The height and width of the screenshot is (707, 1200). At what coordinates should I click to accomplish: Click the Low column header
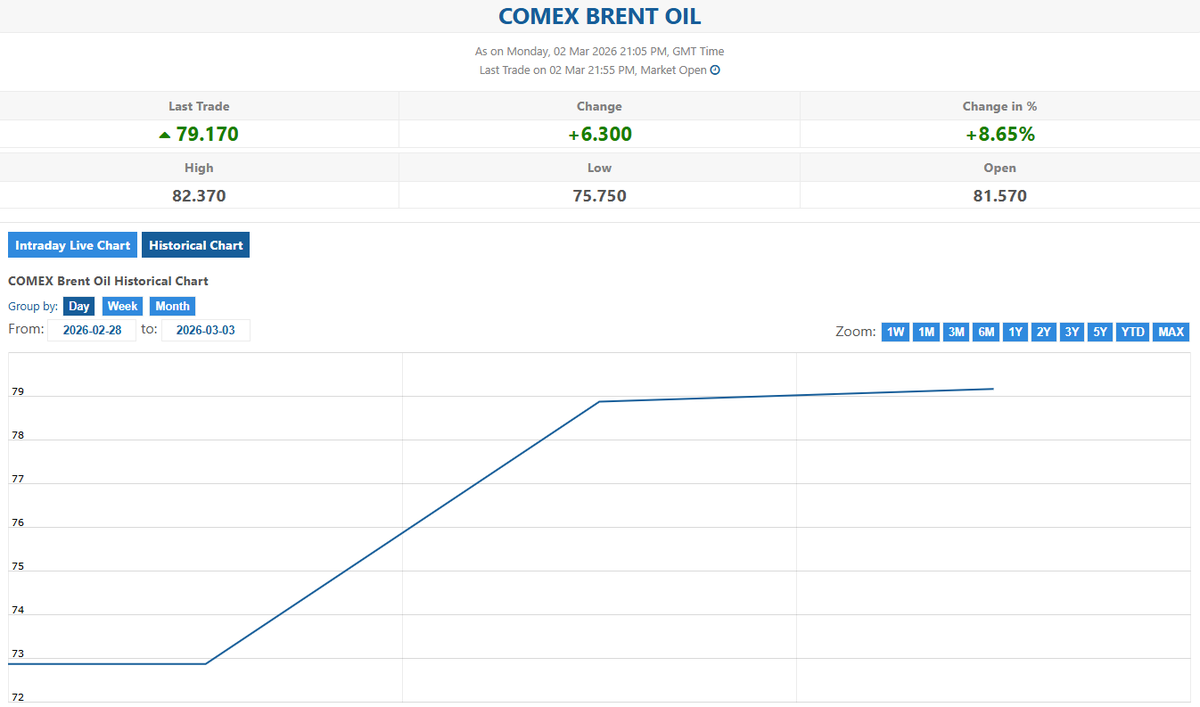click(x=600, y=168)
